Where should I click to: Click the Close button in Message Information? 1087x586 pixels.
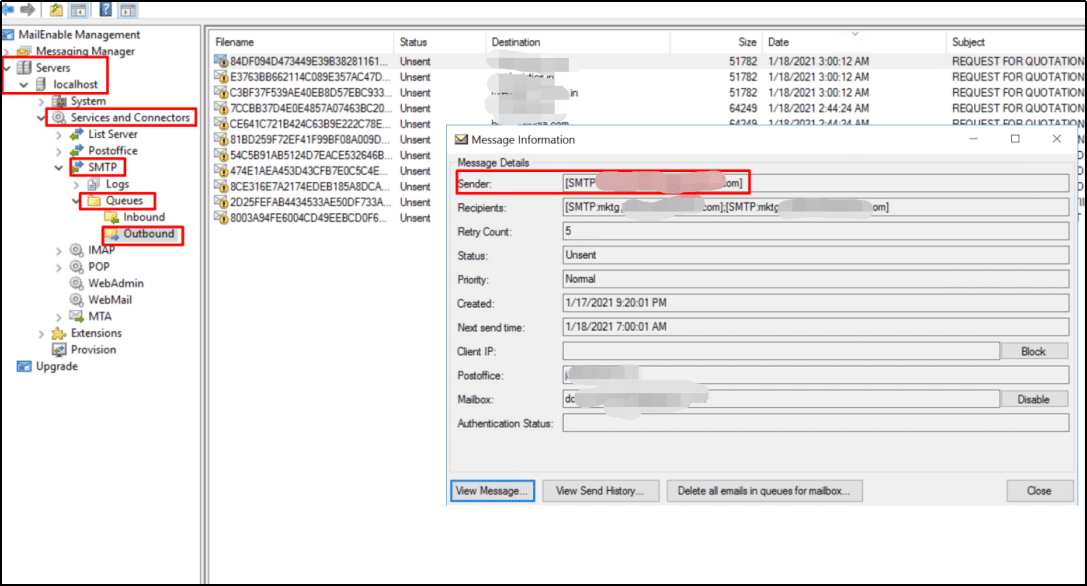[x=1039, y=491]
